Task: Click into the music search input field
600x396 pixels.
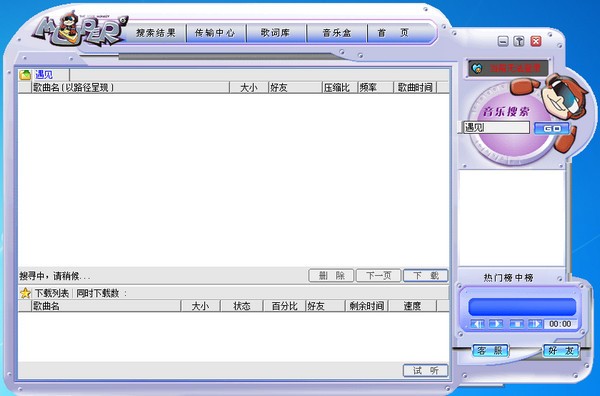Action: (496, 128)
